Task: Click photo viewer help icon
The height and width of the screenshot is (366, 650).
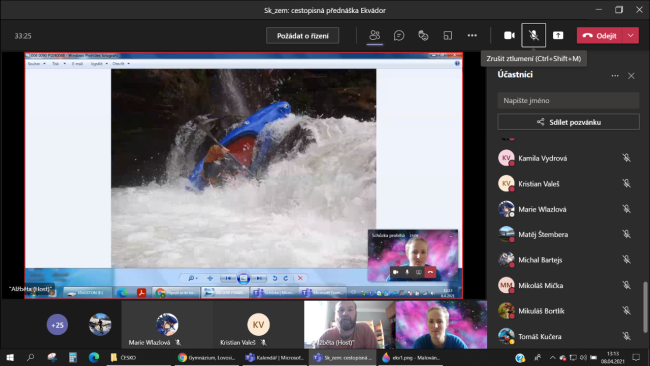Action: tap(457, 63)
